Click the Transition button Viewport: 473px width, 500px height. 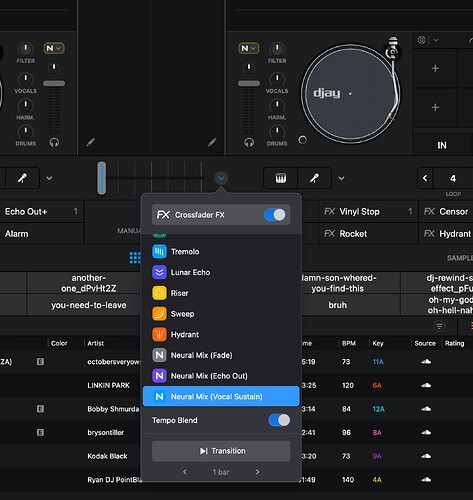[221, 451]
